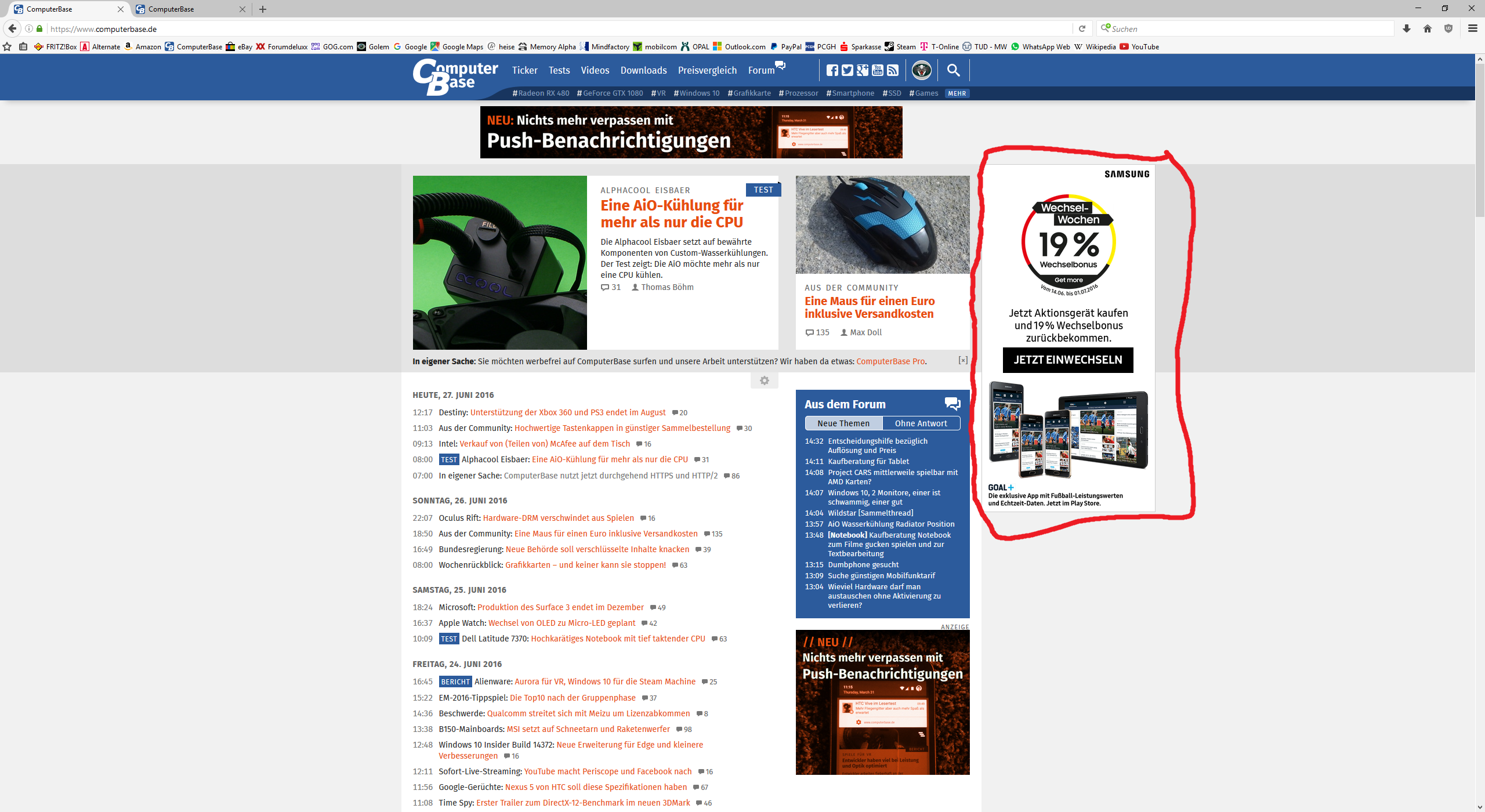Screen dimensions: 1485x812
Task: Open the ComputerBase Pro link
Action: tap(890, 361)
